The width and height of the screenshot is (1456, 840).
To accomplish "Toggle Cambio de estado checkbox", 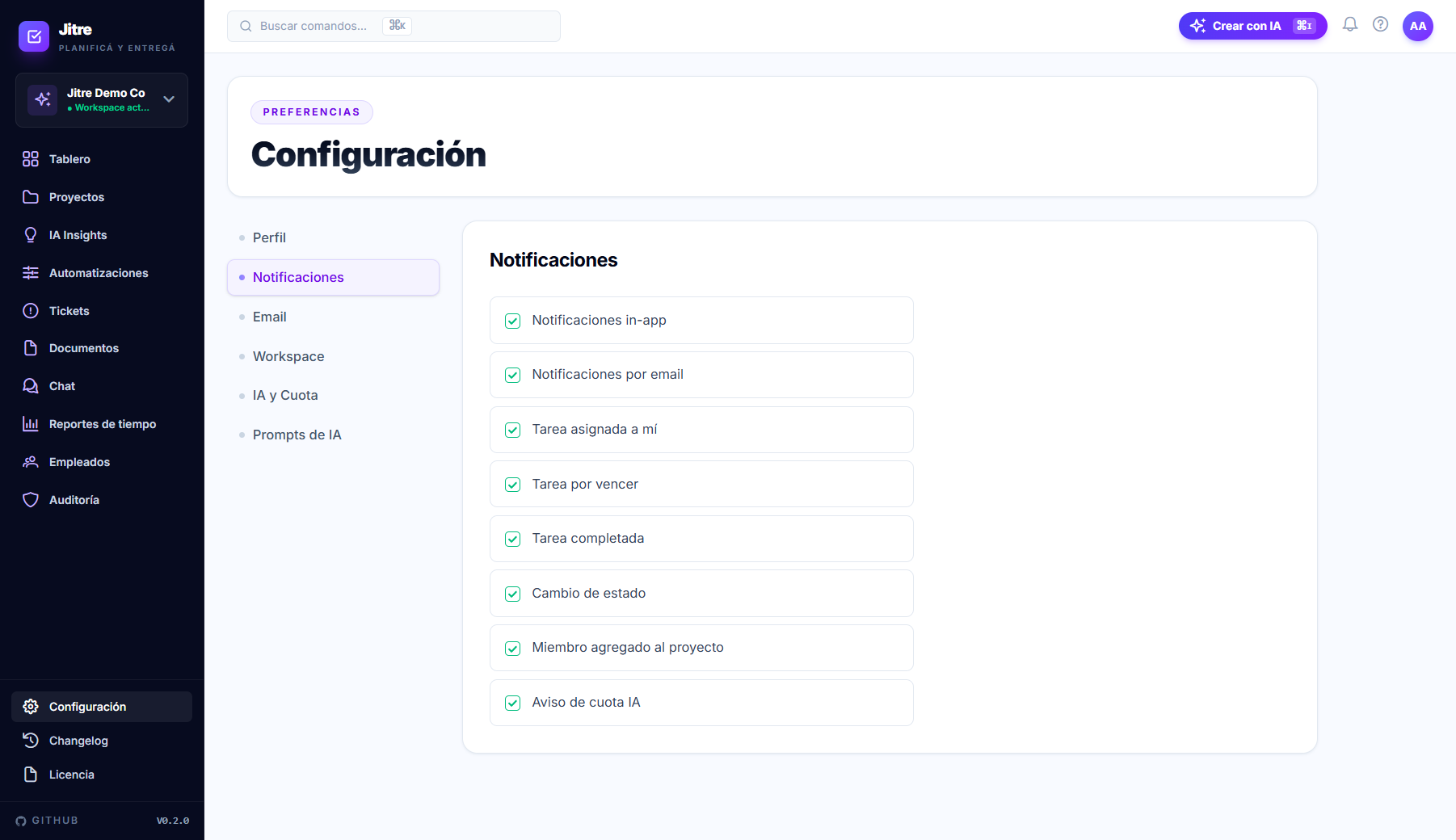I will click(512, 594).
